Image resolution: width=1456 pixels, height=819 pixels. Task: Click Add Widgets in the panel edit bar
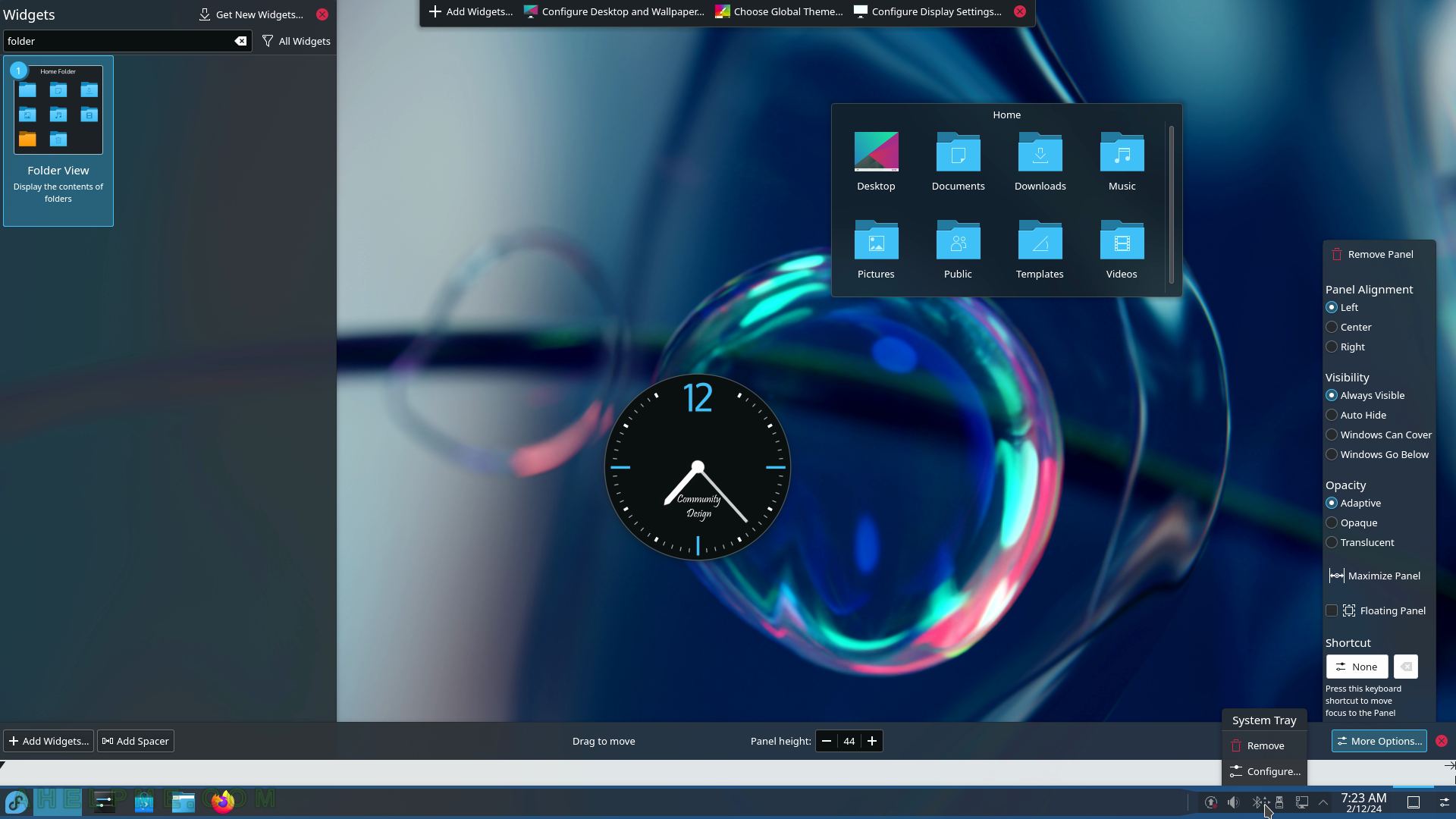(x=49, y=741)
